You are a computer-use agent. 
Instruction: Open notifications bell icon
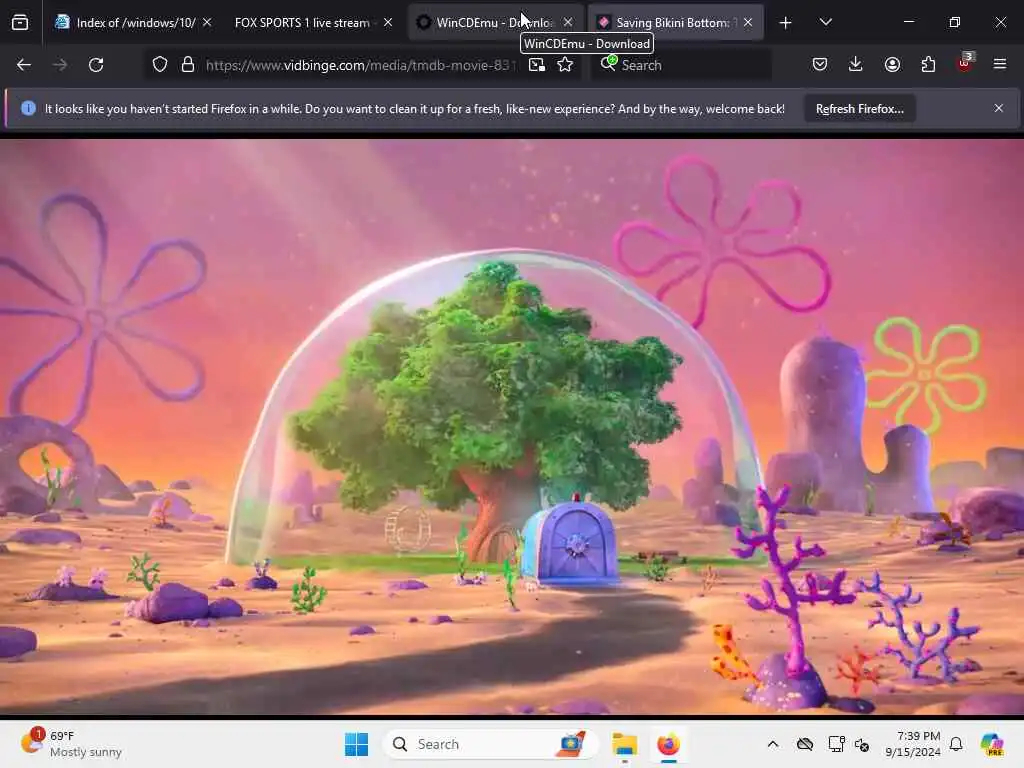[x=956, y=744]
